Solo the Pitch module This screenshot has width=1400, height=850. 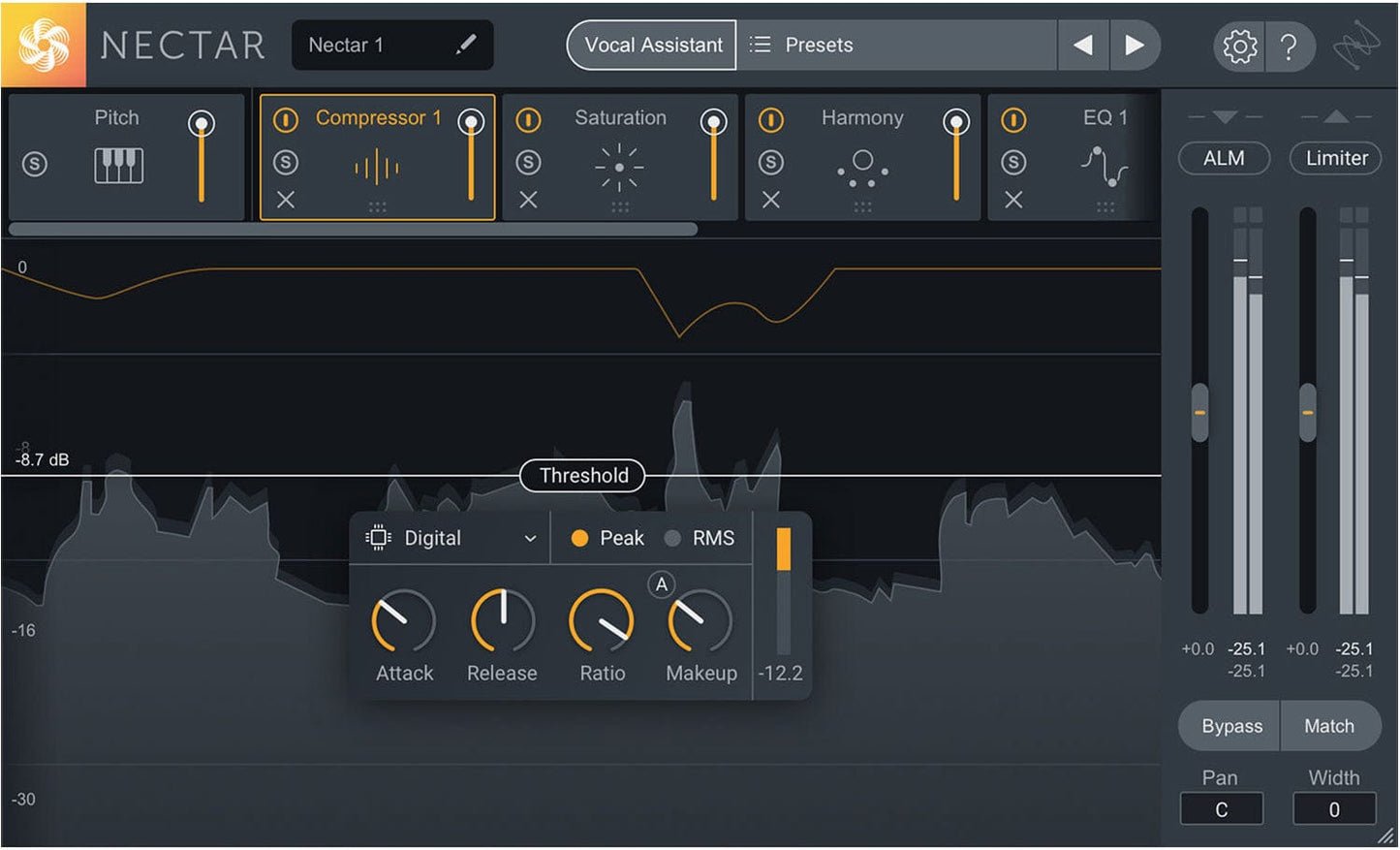(35, 164)
